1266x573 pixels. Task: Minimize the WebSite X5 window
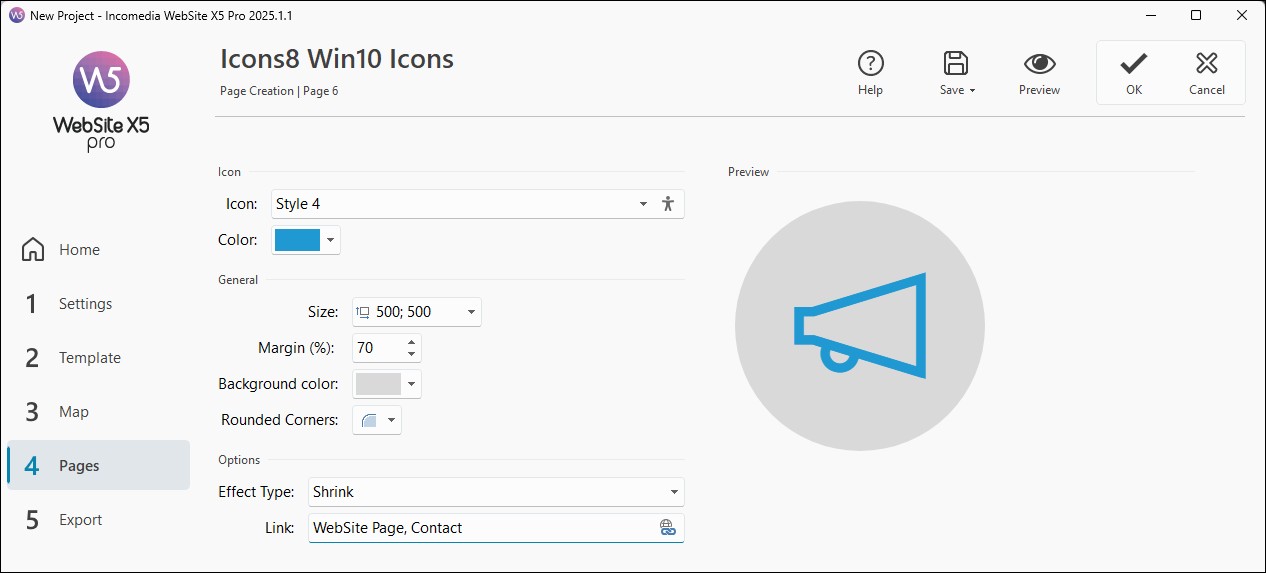(x=1149, y=16)
